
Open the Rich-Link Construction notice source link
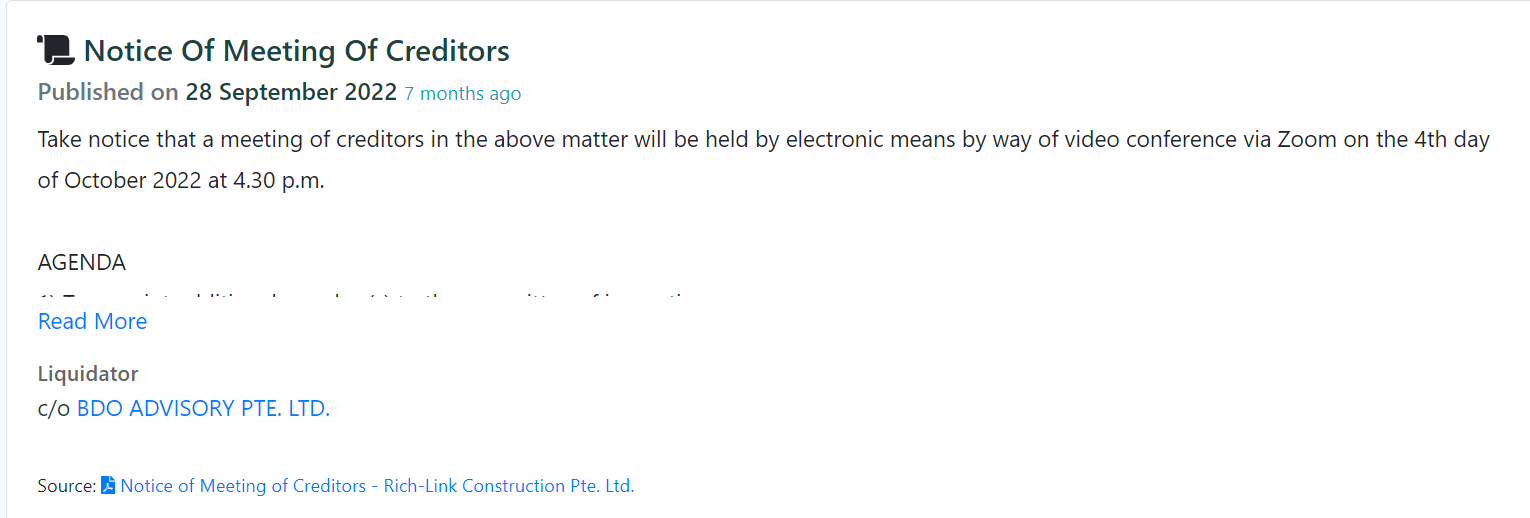(377, 486)
